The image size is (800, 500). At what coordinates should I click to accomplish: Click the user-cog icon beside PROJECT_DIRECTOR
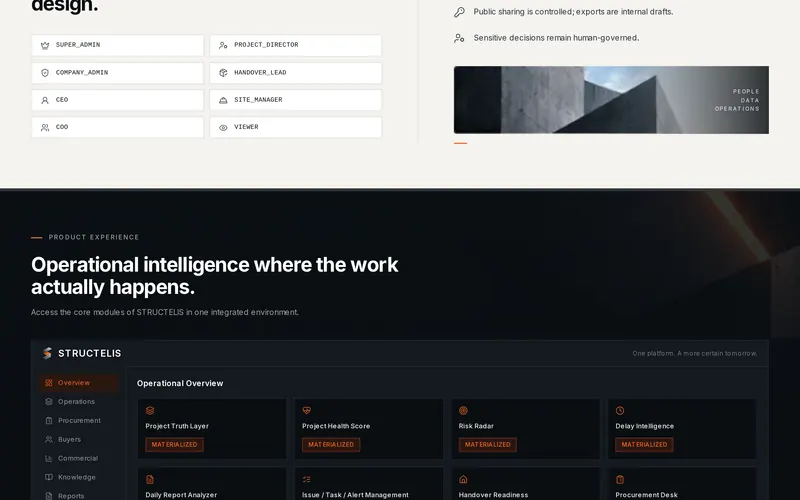[x=223, y=45]
